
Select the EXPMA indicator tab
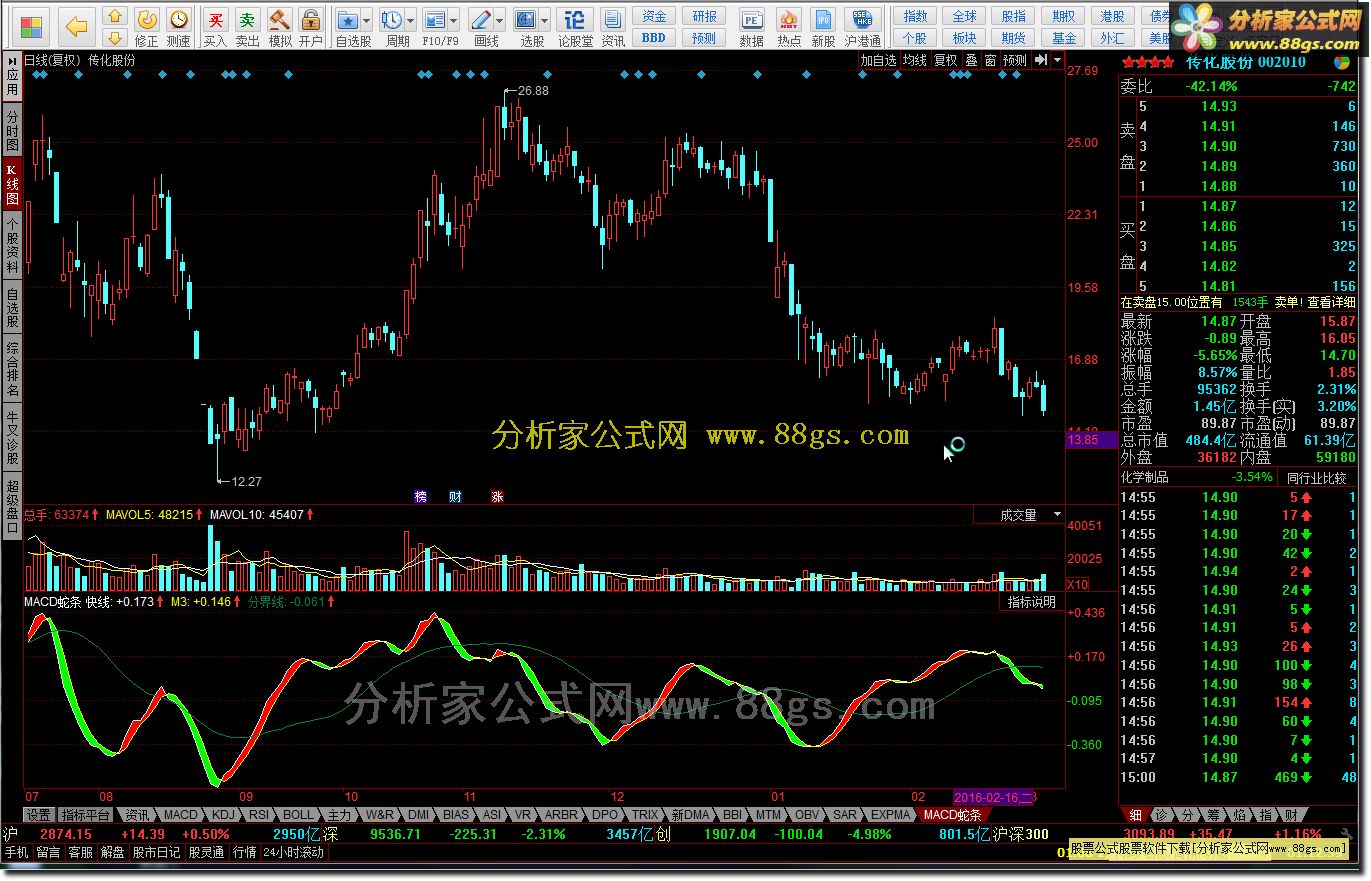[x=890, y=815]
